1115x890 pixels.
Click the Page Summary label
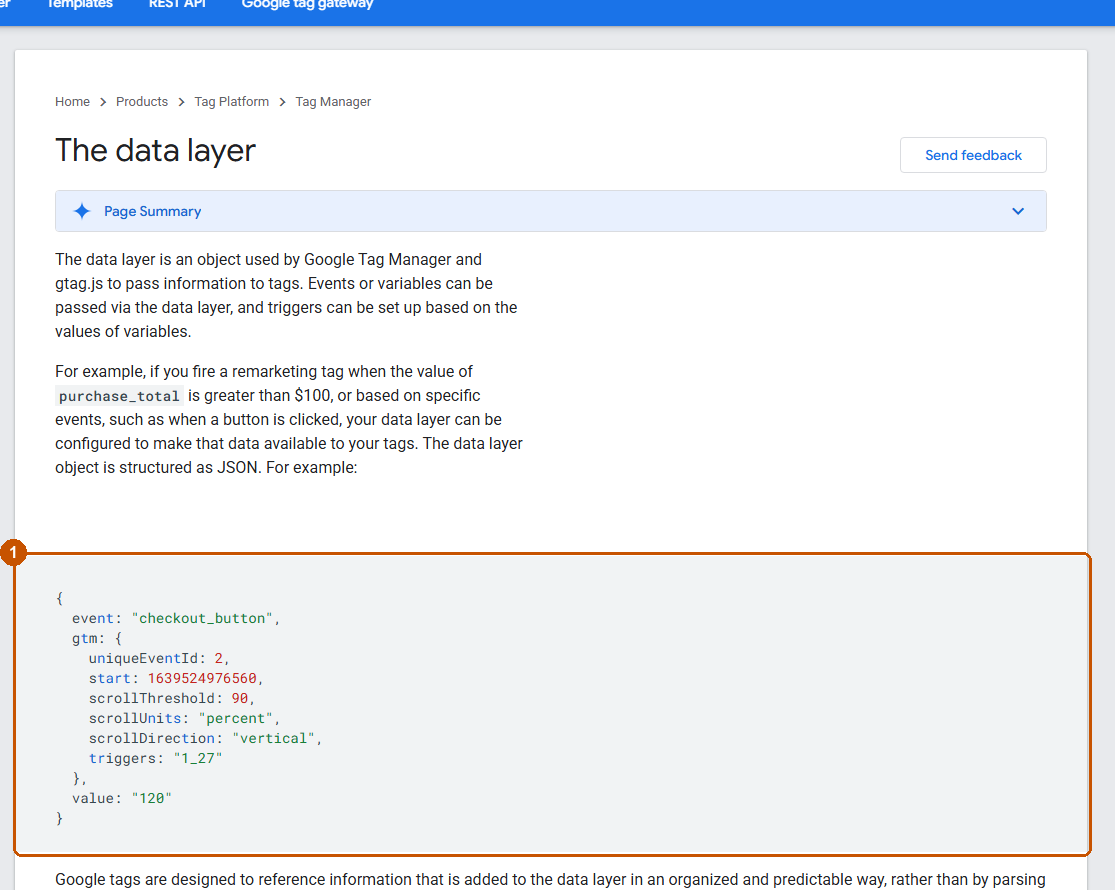[x=153, y=211]
